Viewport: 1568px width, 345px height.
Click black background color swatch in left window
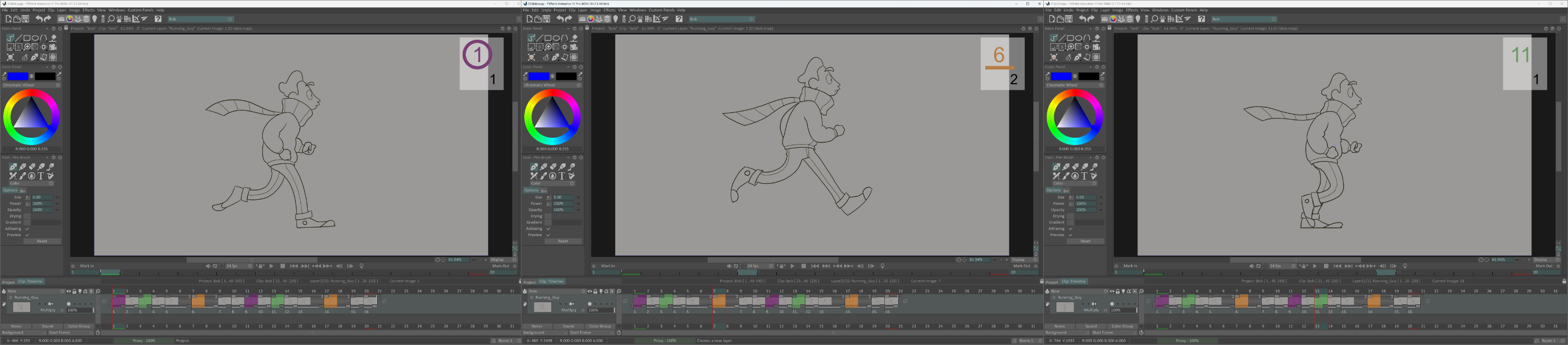45,76
